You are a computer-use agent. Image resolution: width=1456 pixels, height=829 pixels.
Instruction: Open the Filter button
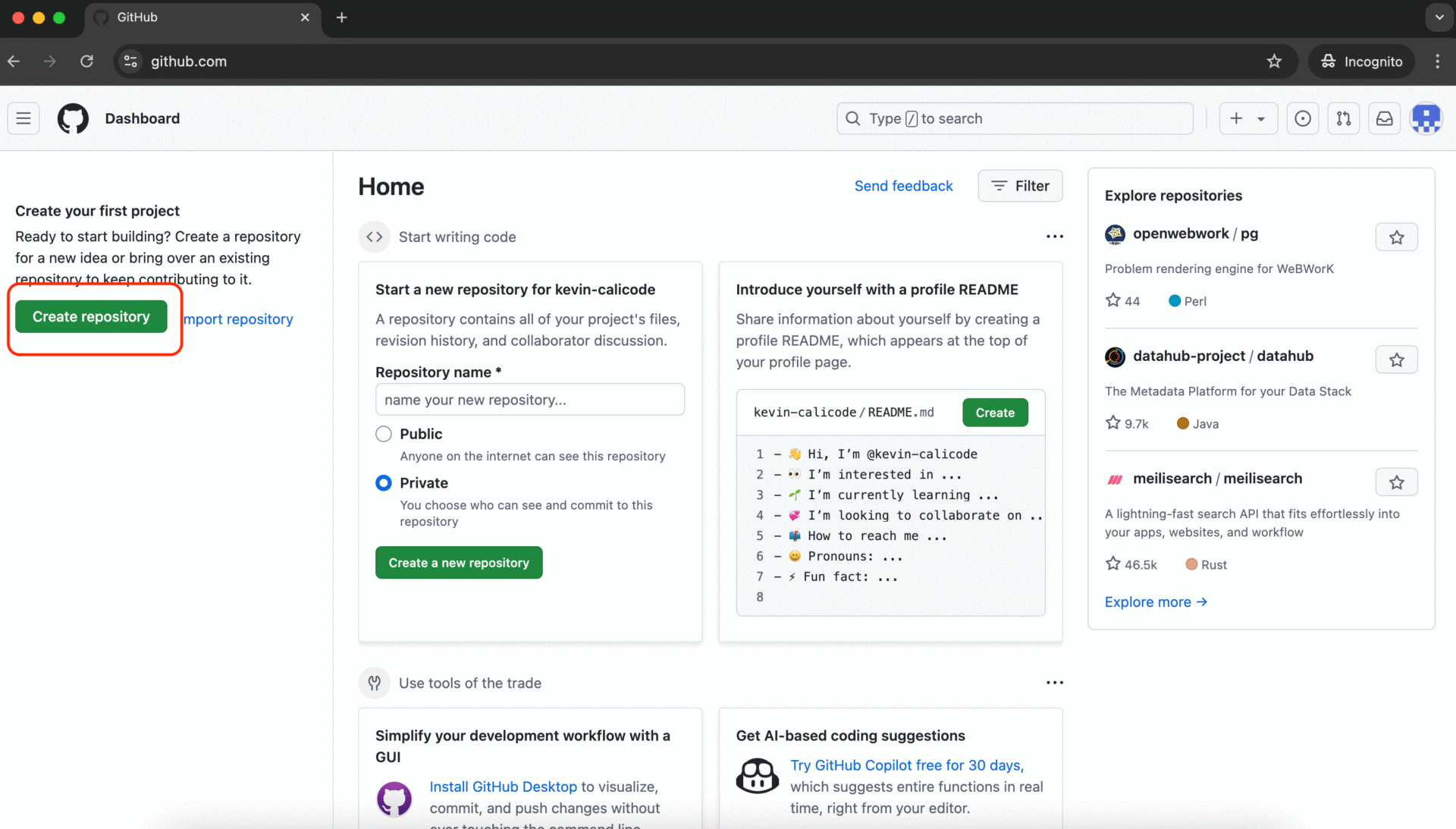1020,186
